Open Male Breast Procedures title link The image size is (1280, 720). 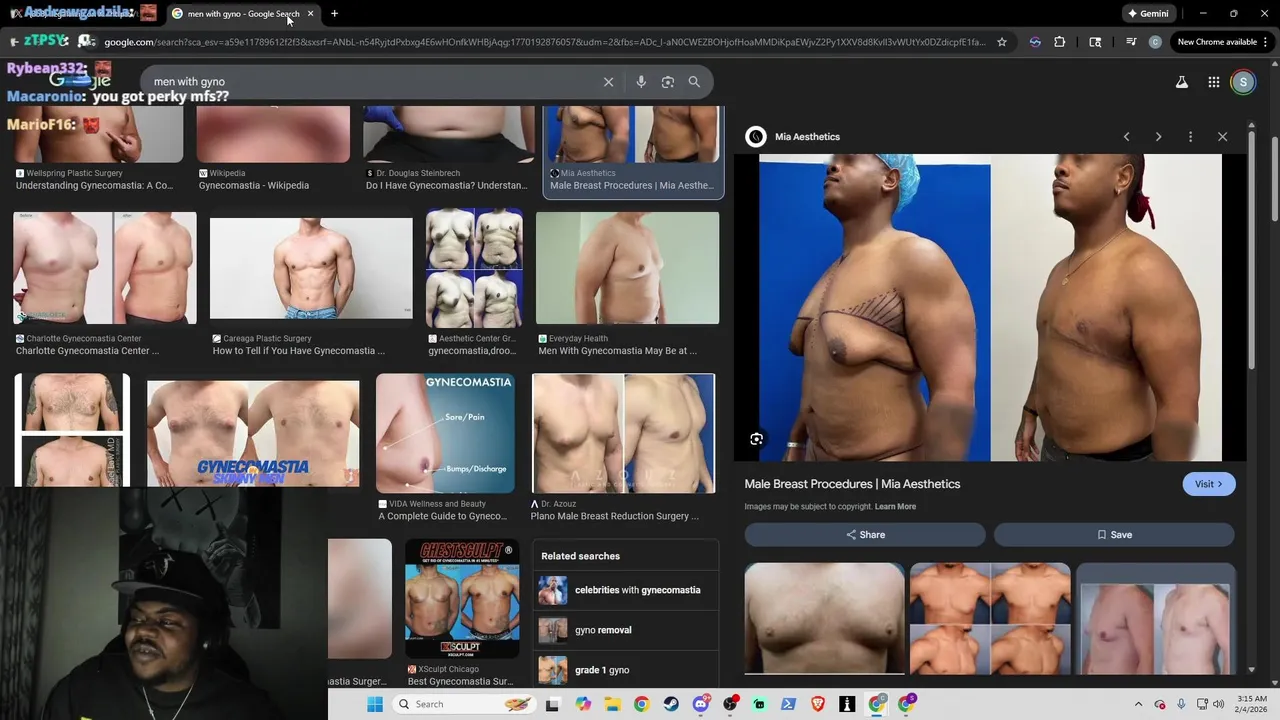tap(852, 484)
